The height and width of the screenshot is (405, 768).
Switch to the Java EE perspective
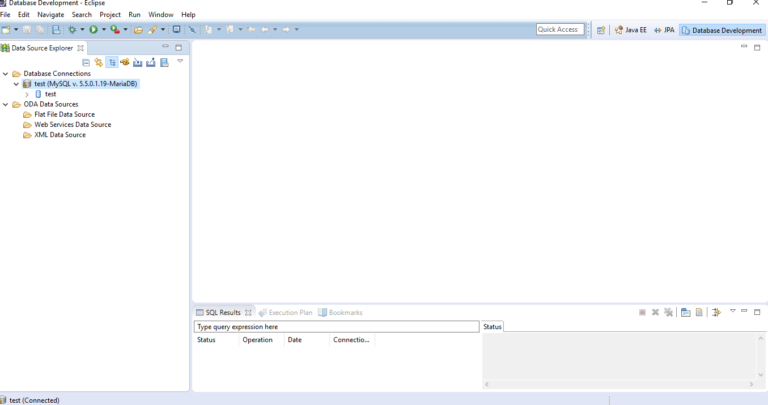[630, 30]
